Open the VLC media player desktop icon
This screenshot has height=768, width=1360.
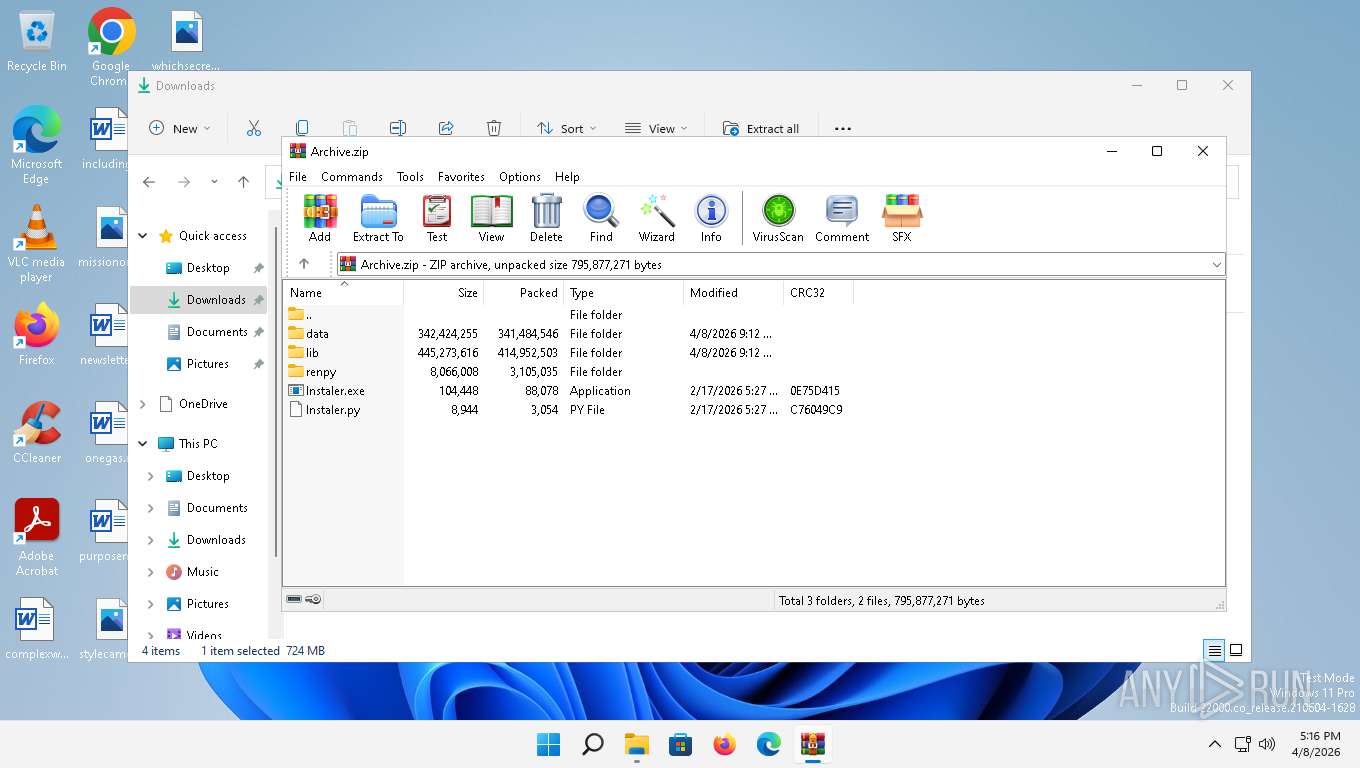(x=36, y=244)
